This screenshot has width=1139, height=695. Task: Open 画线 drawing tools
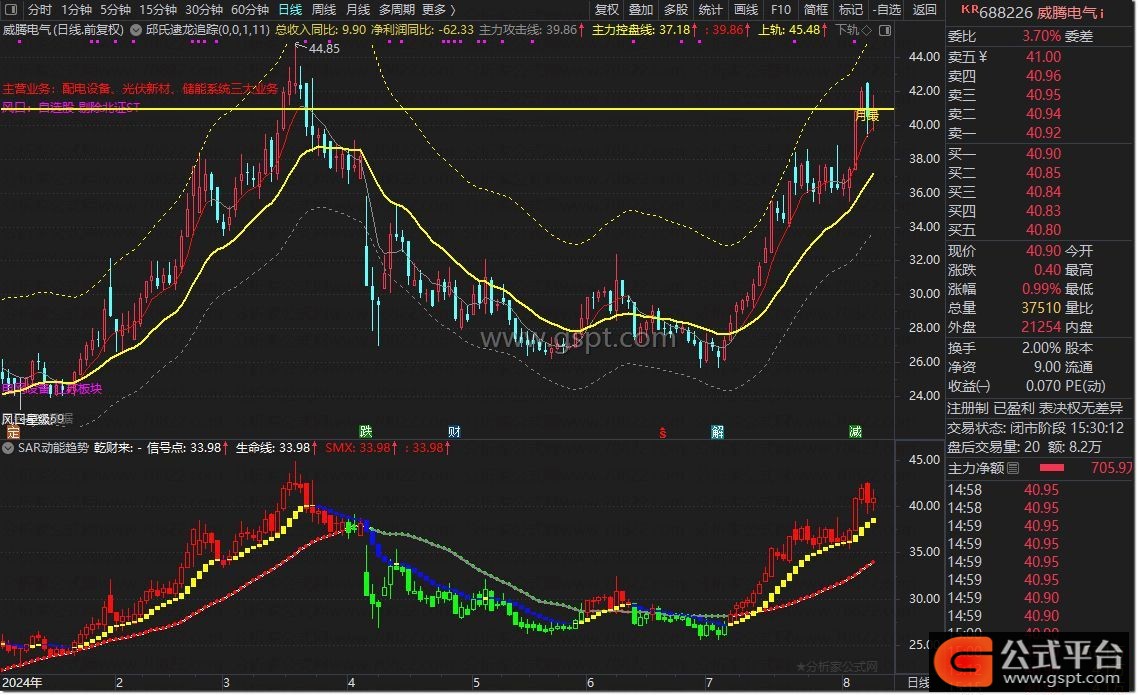pos(746,9)
